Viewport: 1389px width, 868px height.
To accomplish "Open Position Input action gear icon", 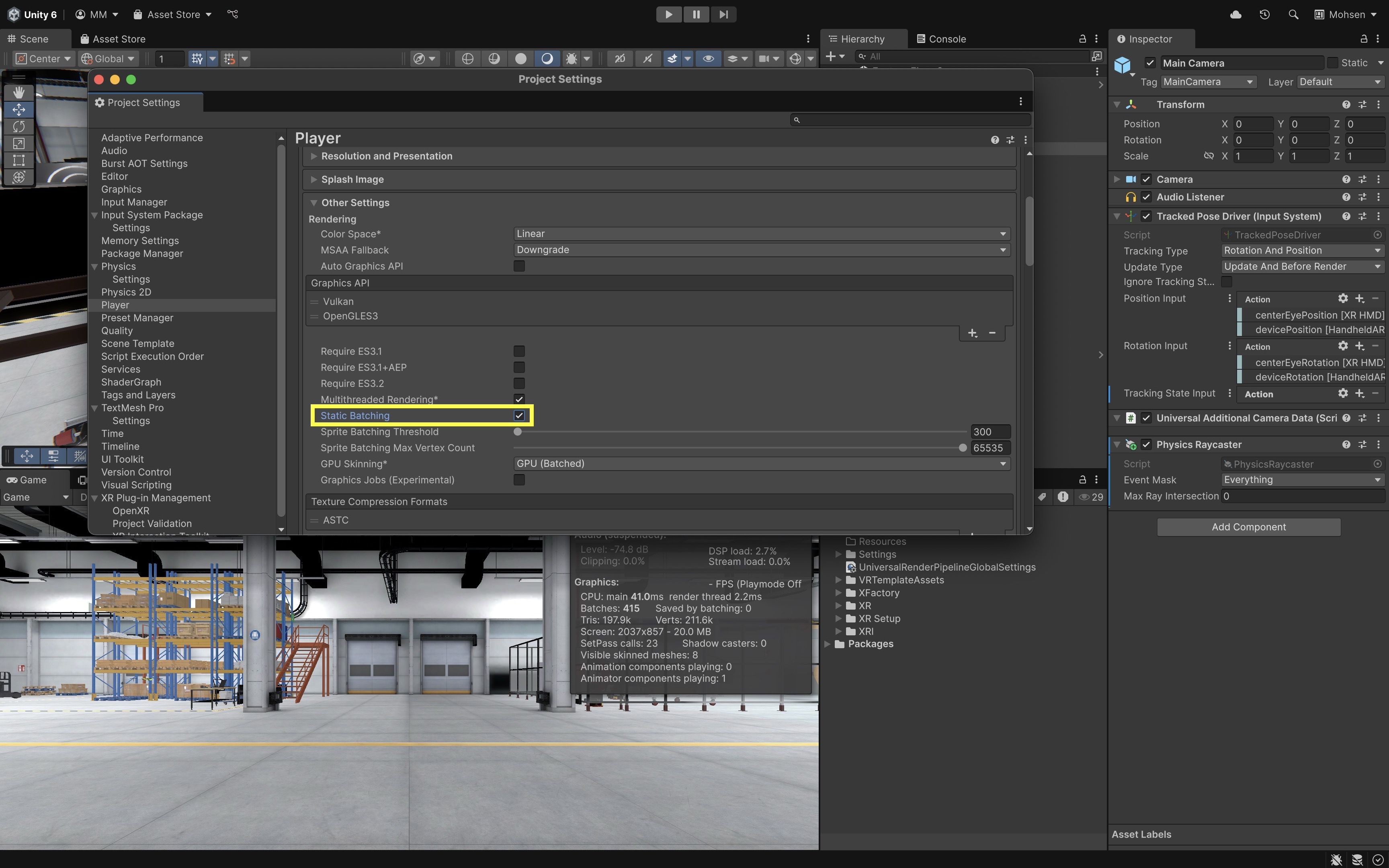I will [1343, 299].
